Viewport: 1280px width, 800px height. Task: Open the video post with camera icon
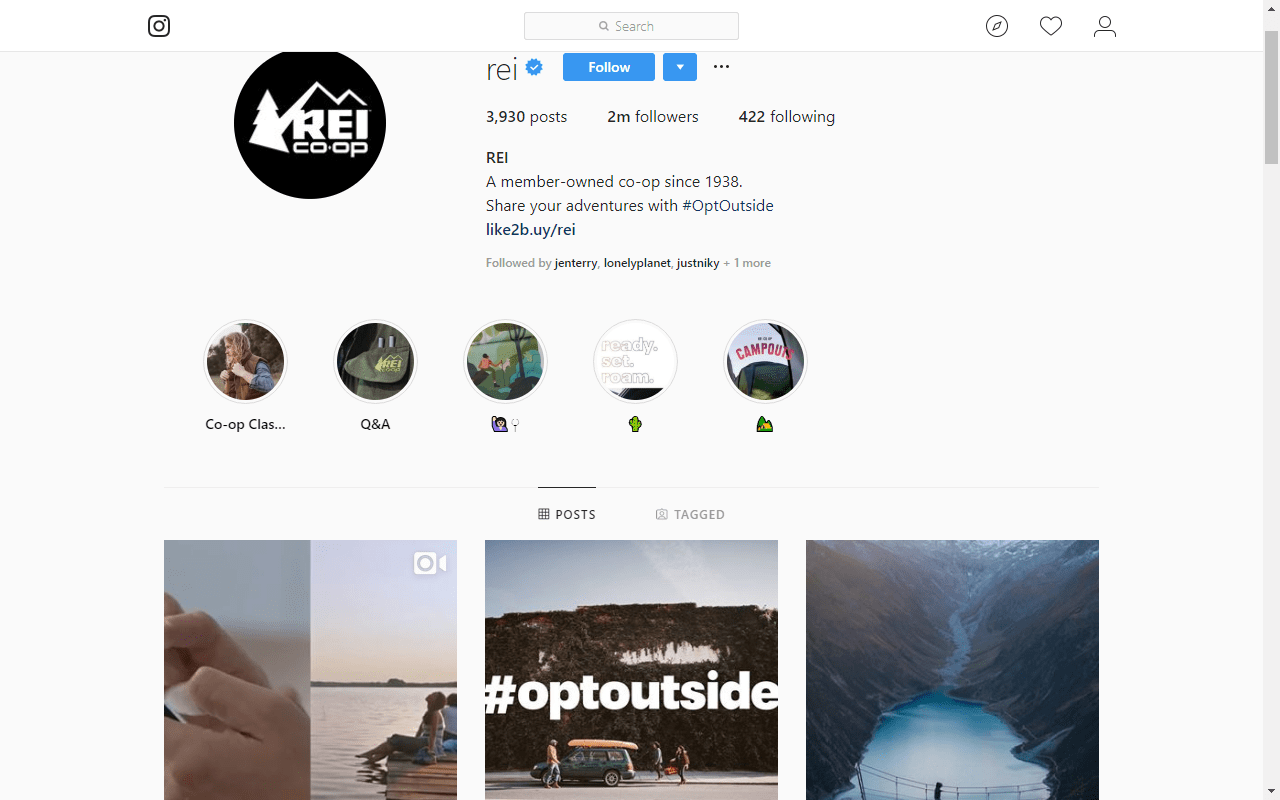coord(310,670)
